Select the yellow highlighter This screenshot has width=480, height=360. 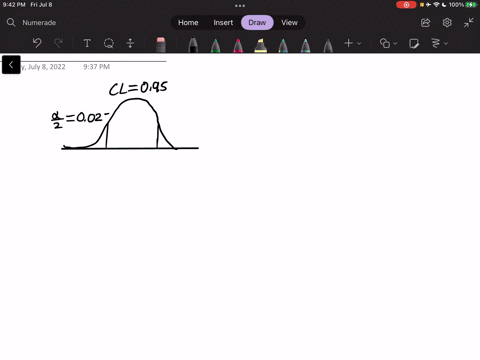(260, 45)
